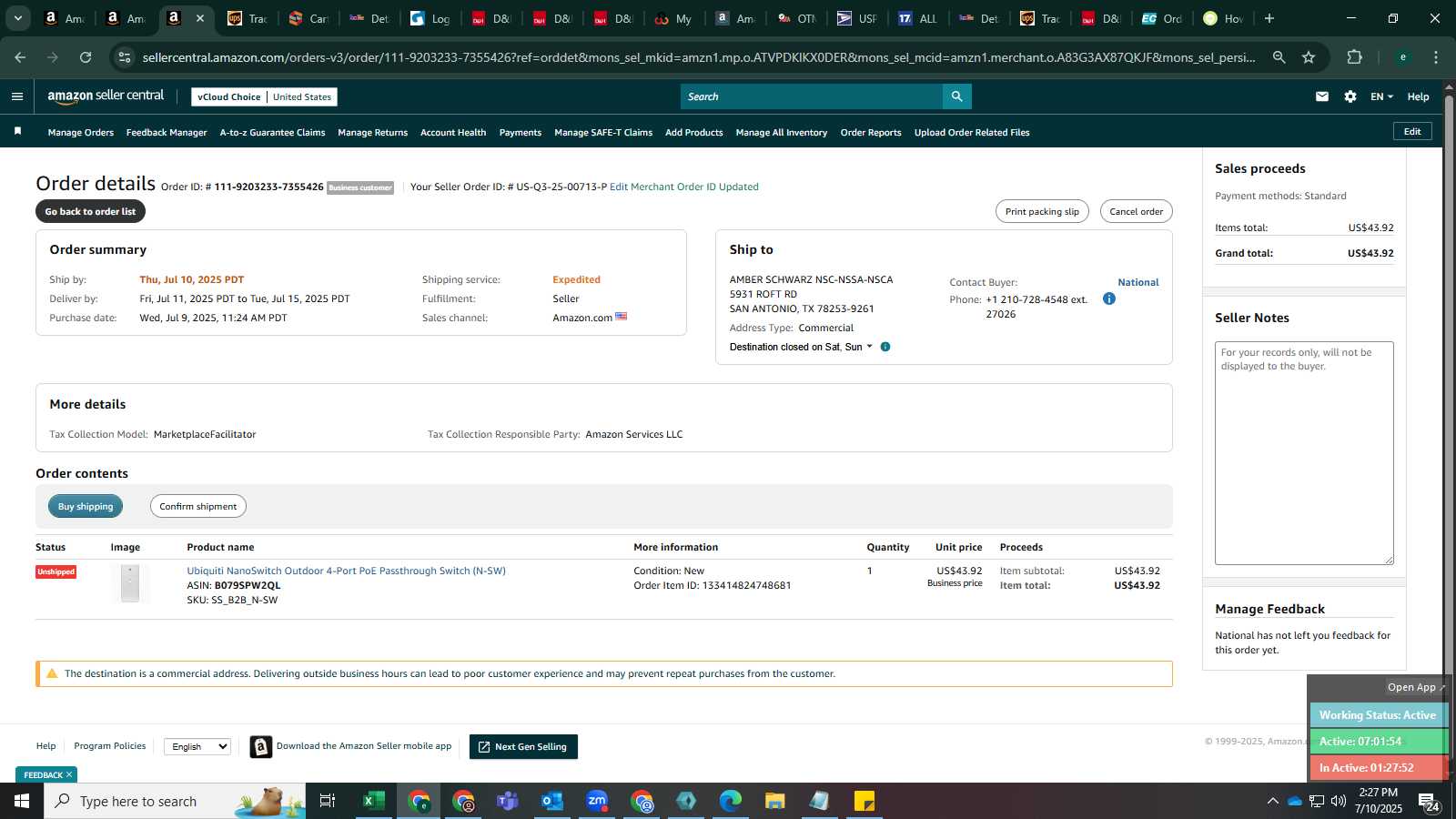Open Sticky Notes from the taskbar

tap(864, 801)
